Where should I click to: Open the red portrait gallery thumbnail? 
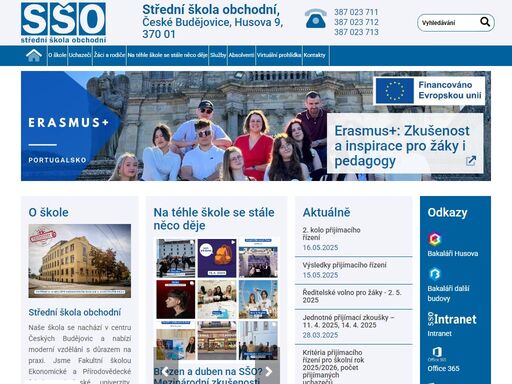(176, 299)
